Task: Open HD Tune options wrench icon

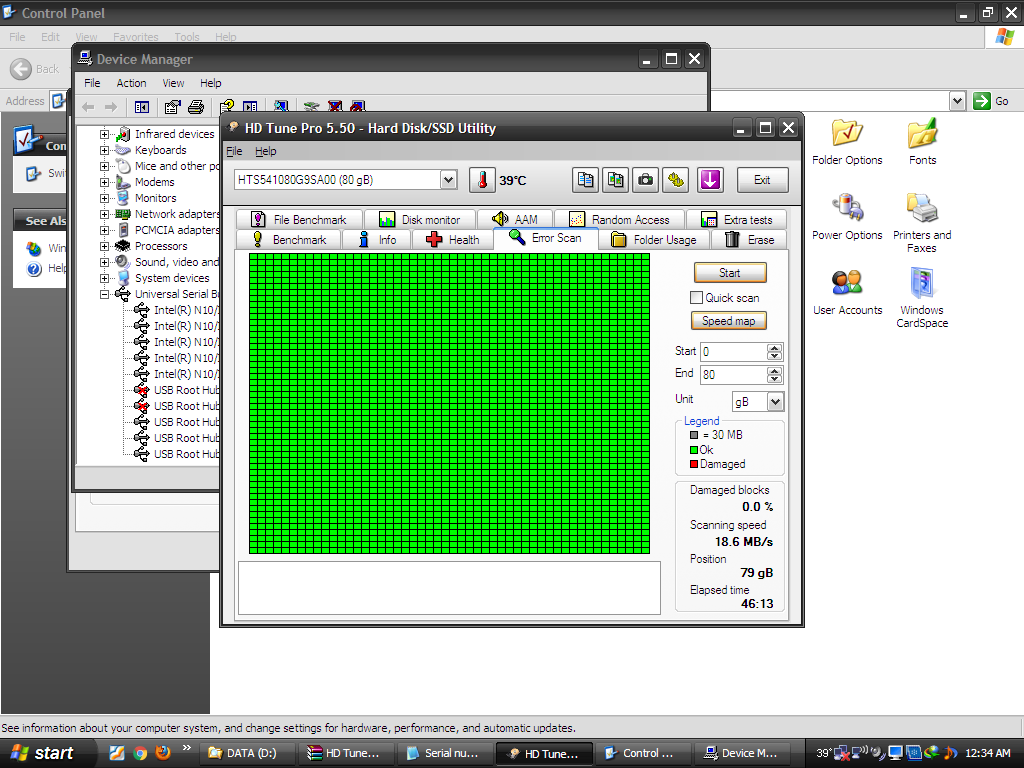Action: tap(677, 180)
